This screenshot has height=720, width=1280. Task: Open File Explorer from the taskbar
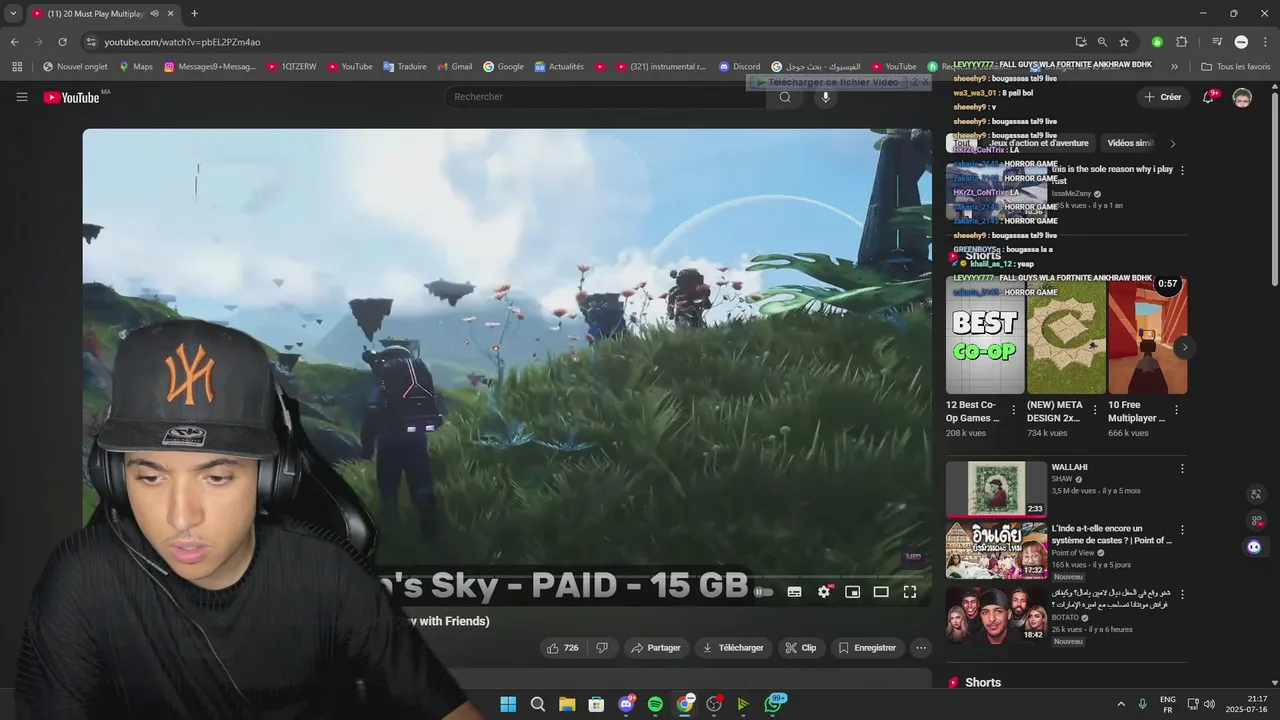tap(567, 704)
